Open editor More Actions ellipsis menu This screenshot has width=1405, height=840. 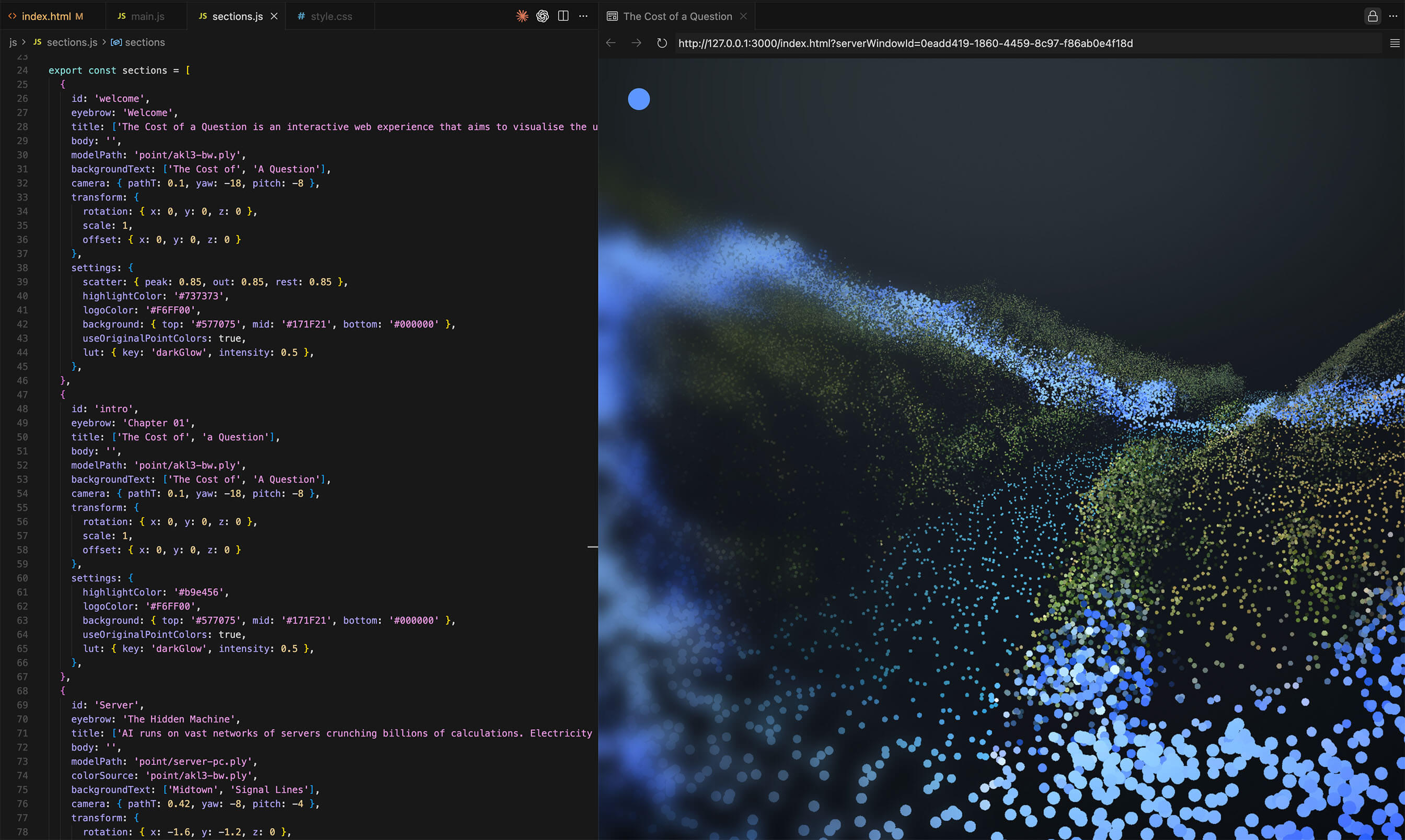pos(583,16)
